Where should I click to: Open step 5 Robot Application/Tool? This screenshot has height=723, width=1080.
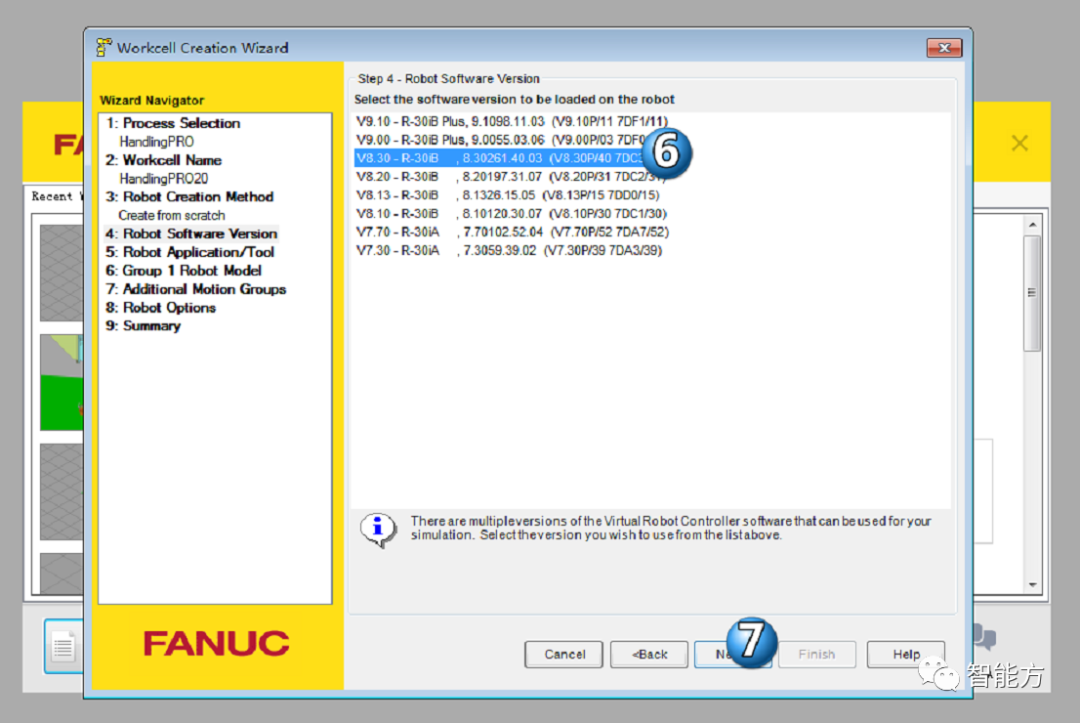coord(190,253)
